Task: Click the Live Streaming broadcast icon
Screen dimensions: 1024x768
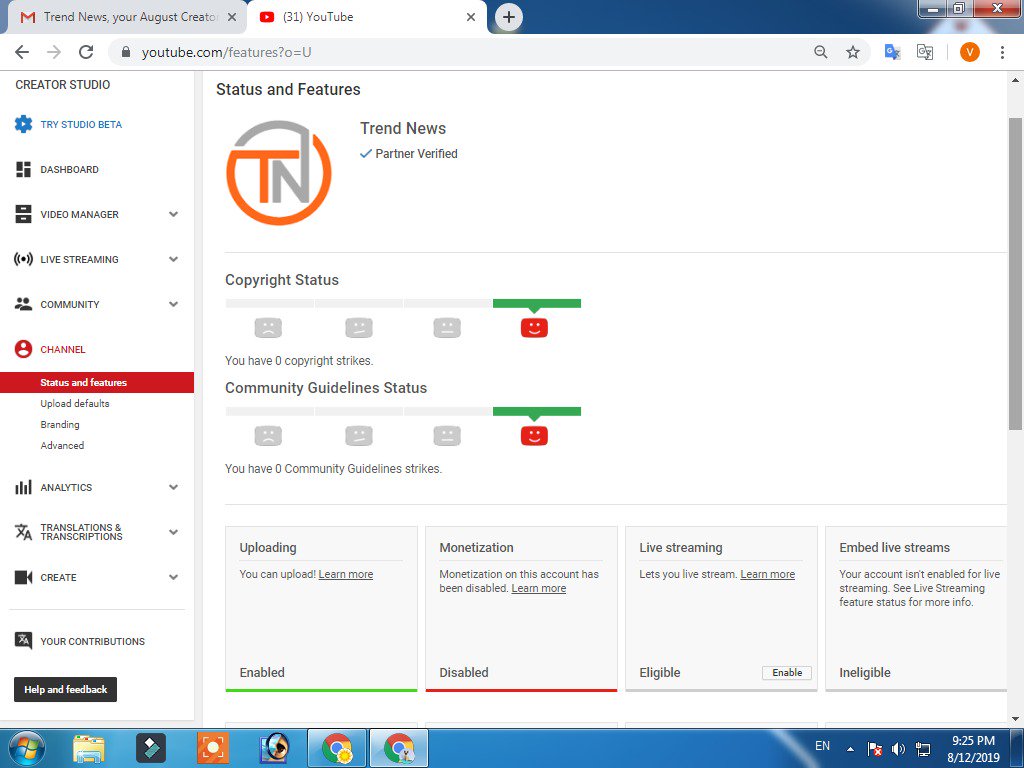Action: [24, 259]
